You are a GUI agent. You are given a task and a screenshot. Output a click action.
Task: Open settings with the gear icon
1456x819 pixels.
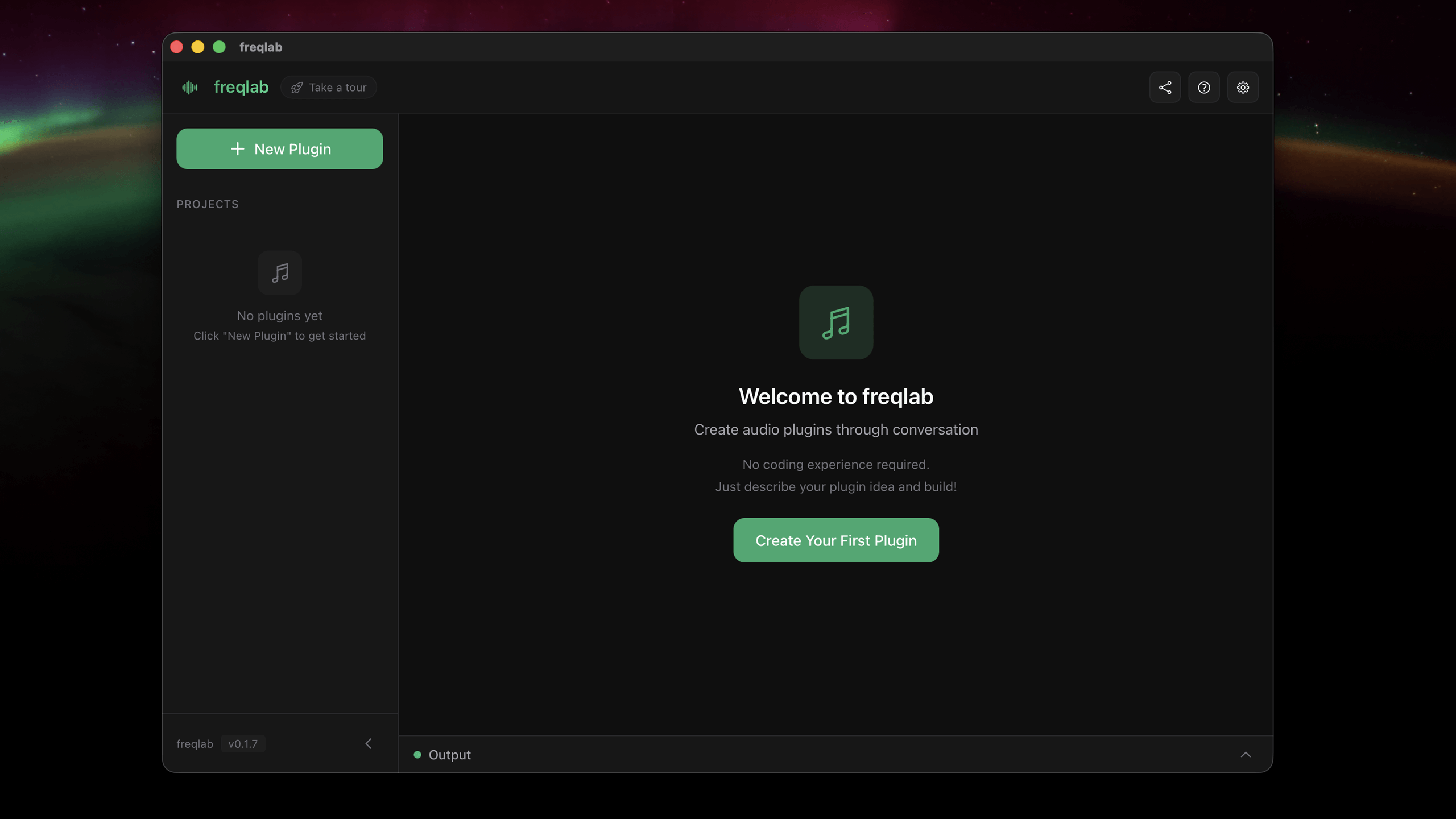(x=1243, y=87)
